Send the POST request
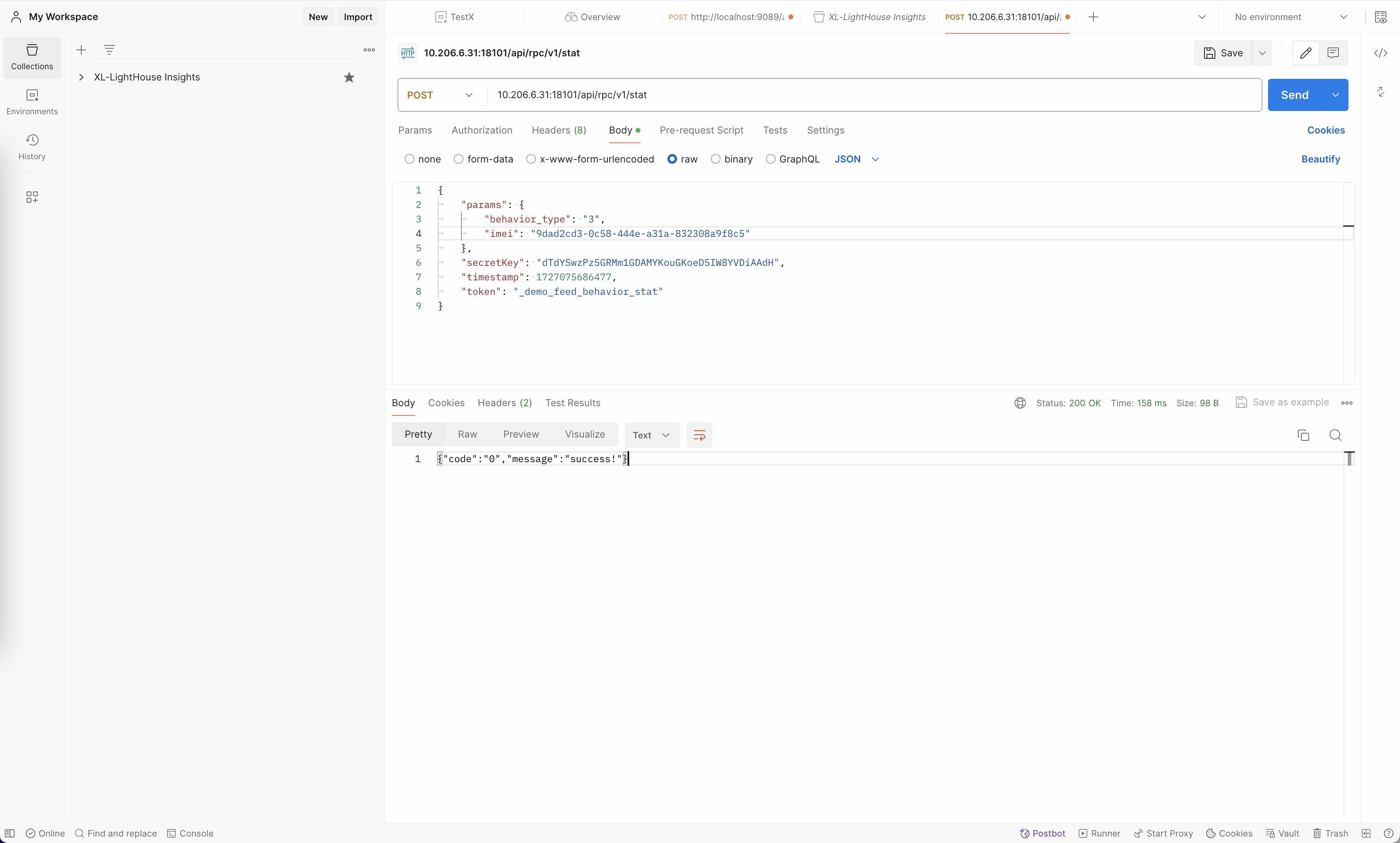 pos(1294,95)
